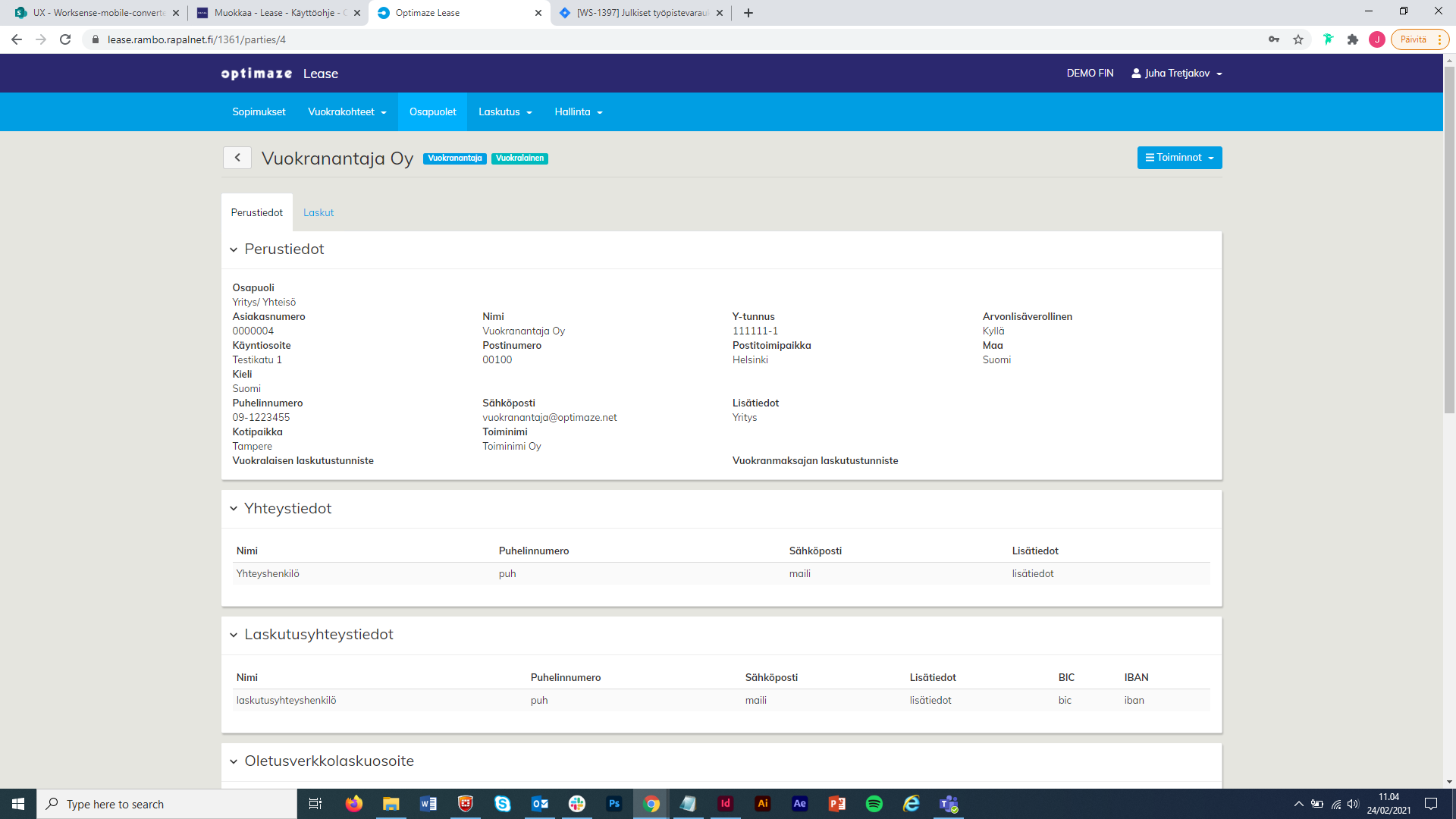Viewport: 1456px width, 819px height.
Task: Open Spotify from the taskbar
Action: (x=874, y=804)
